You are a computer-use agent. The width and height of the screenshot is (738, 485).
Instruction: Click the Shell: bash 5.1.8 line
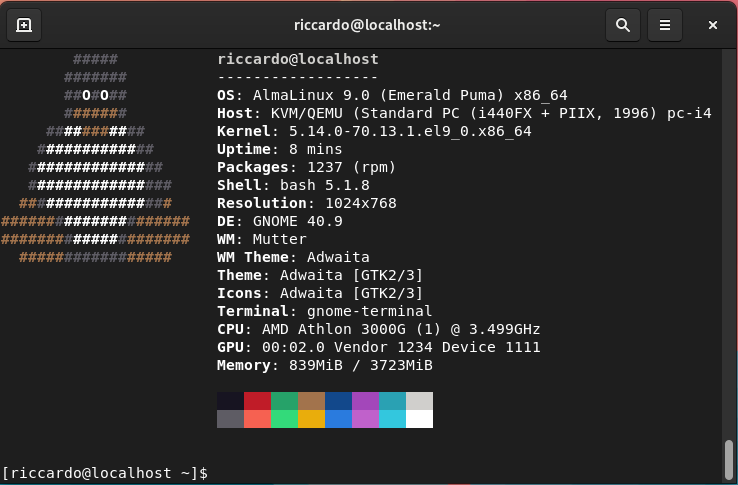293,185
